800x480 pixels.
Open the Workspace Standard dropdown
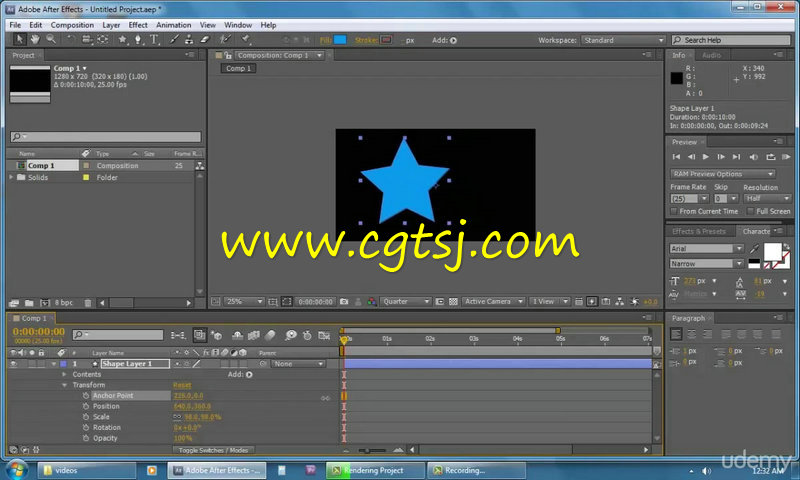point(623,40)
